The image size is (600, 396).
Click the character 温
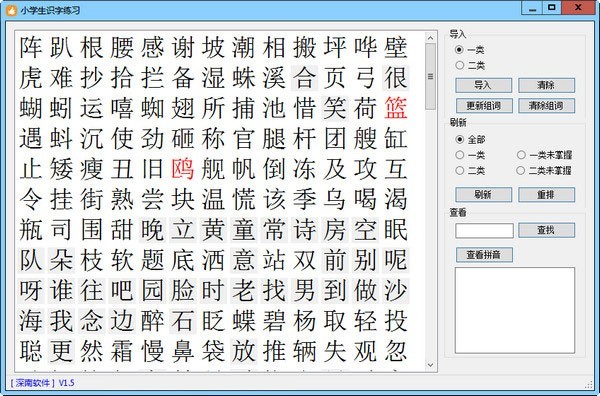[213, 199]
